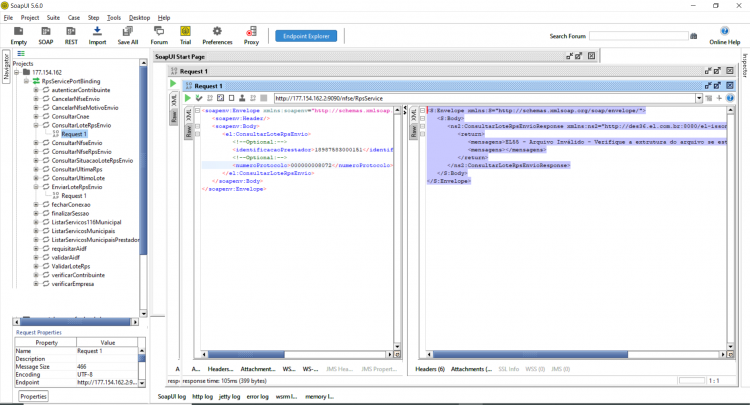Viewport: 750px width, 405px height.
Task: Click the Endpoint Explorer button
Action: 306,36
